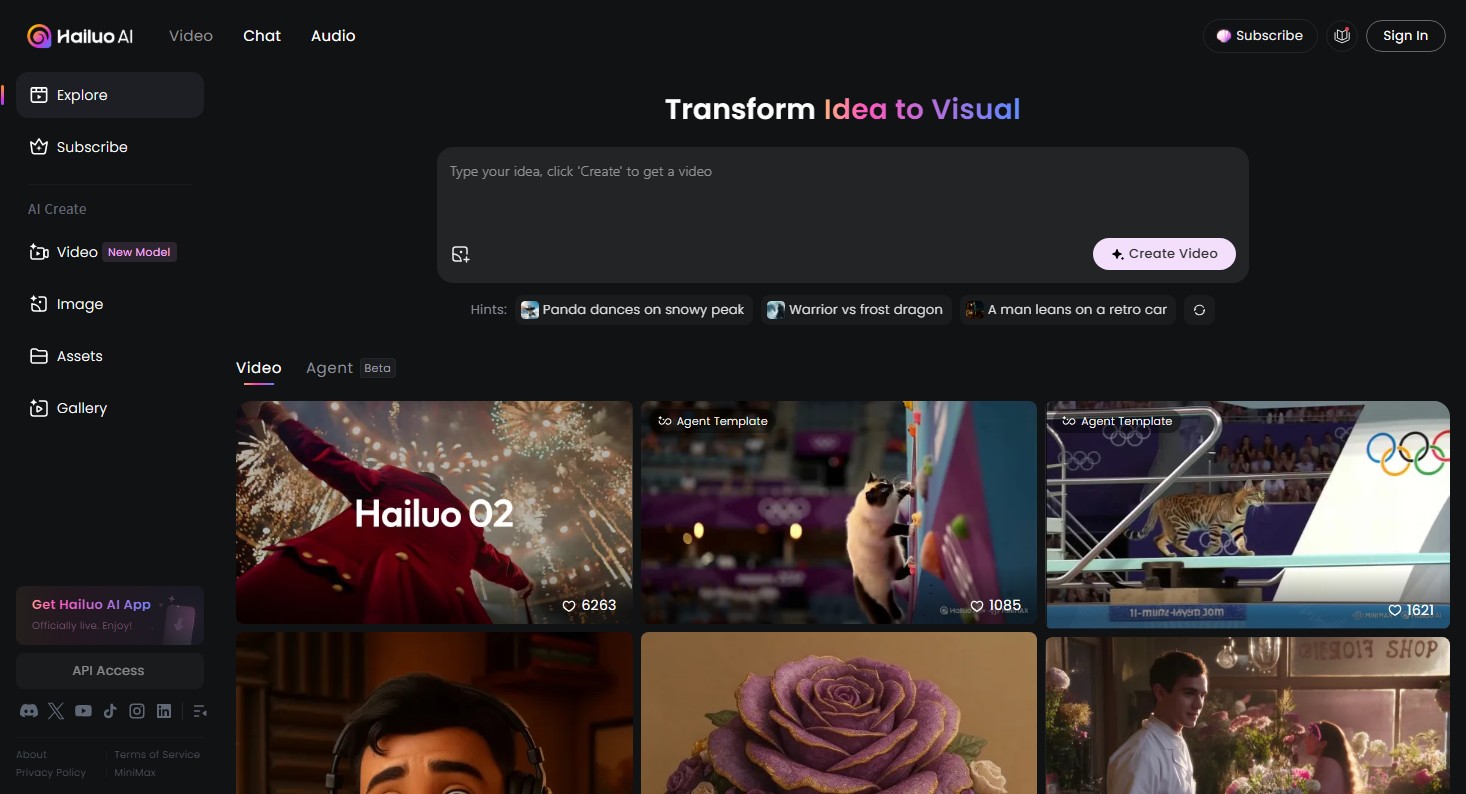Open Subscribe in the left sidebar
The image size is (1466, 794).
(110, 147)
